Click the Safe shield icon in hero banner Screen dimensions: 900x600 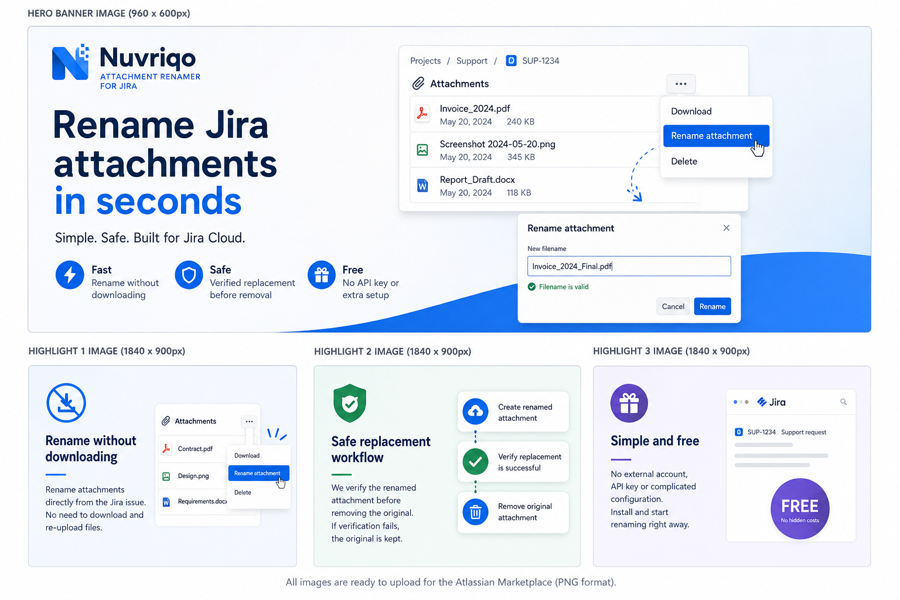189,275
